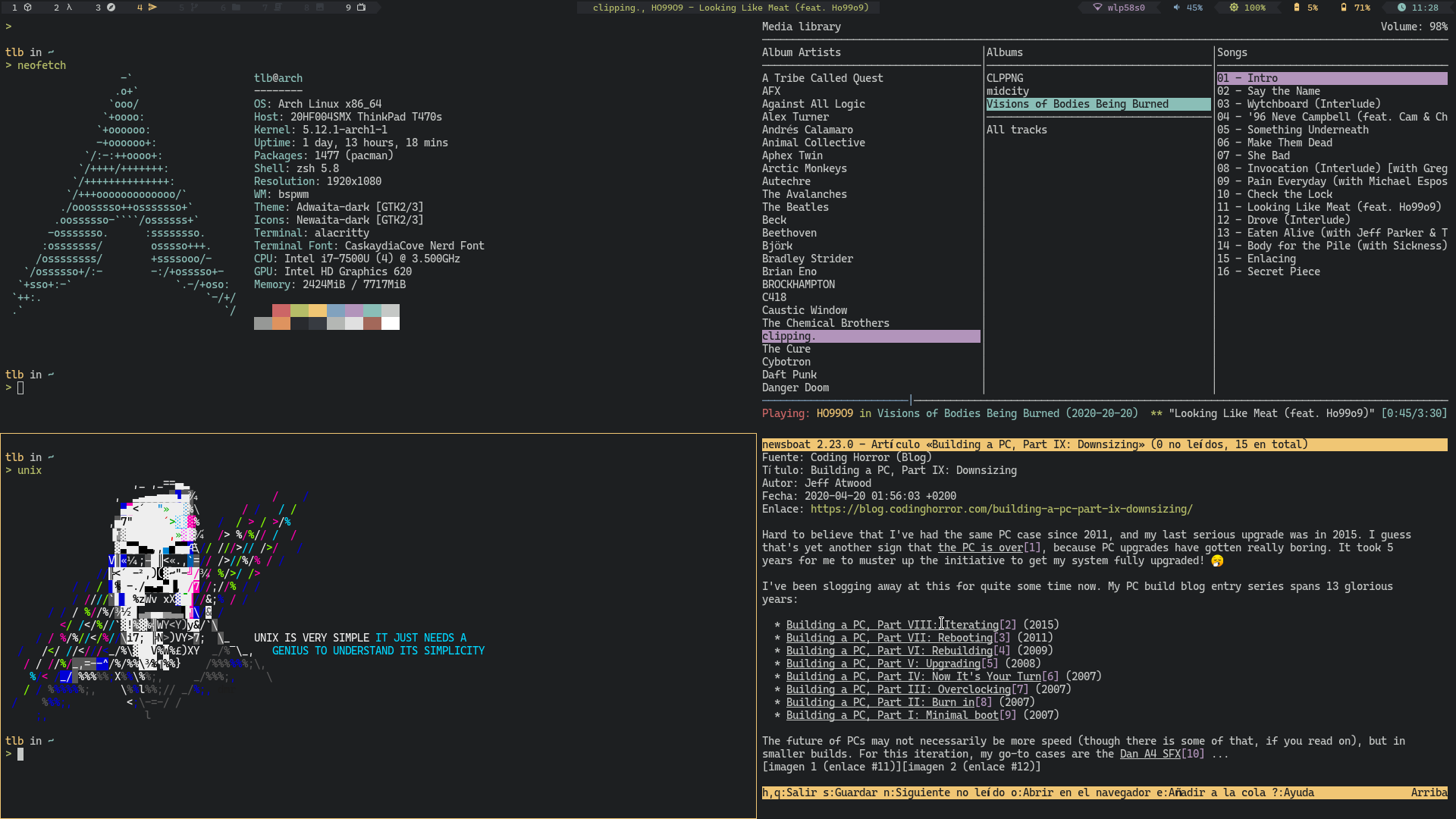Select artist 'Animal Collective' in media library

[813, 143]
